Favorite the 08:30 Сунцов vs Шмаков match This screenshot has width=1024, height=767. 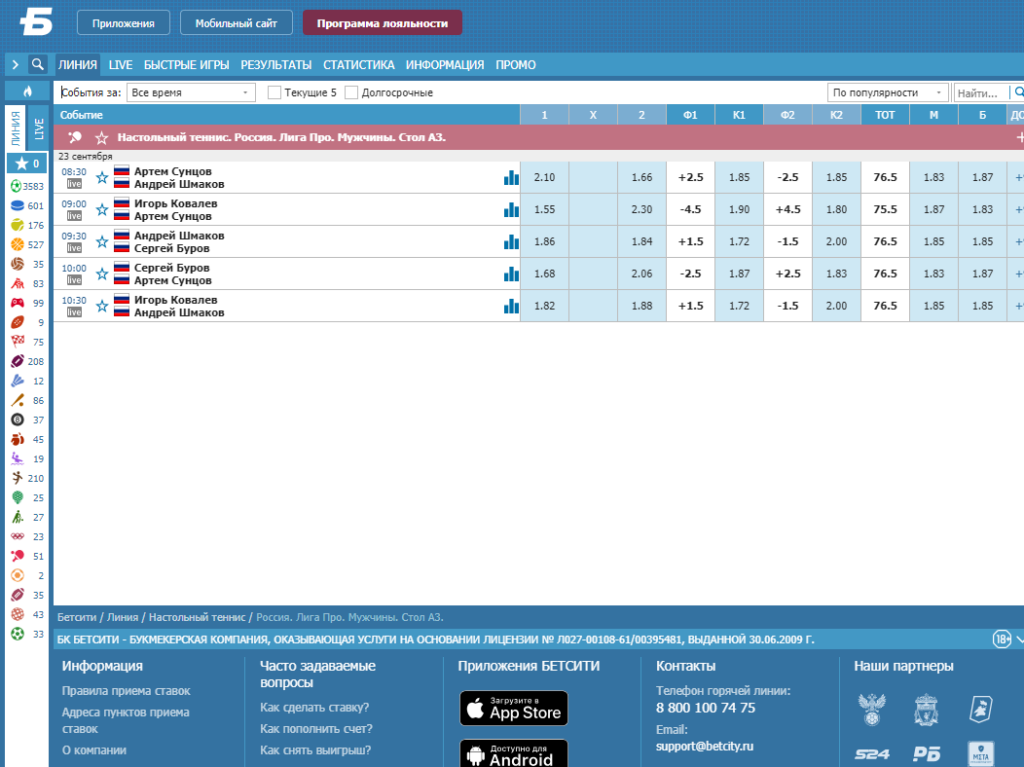pyautogui.click(x=102, y=177)
